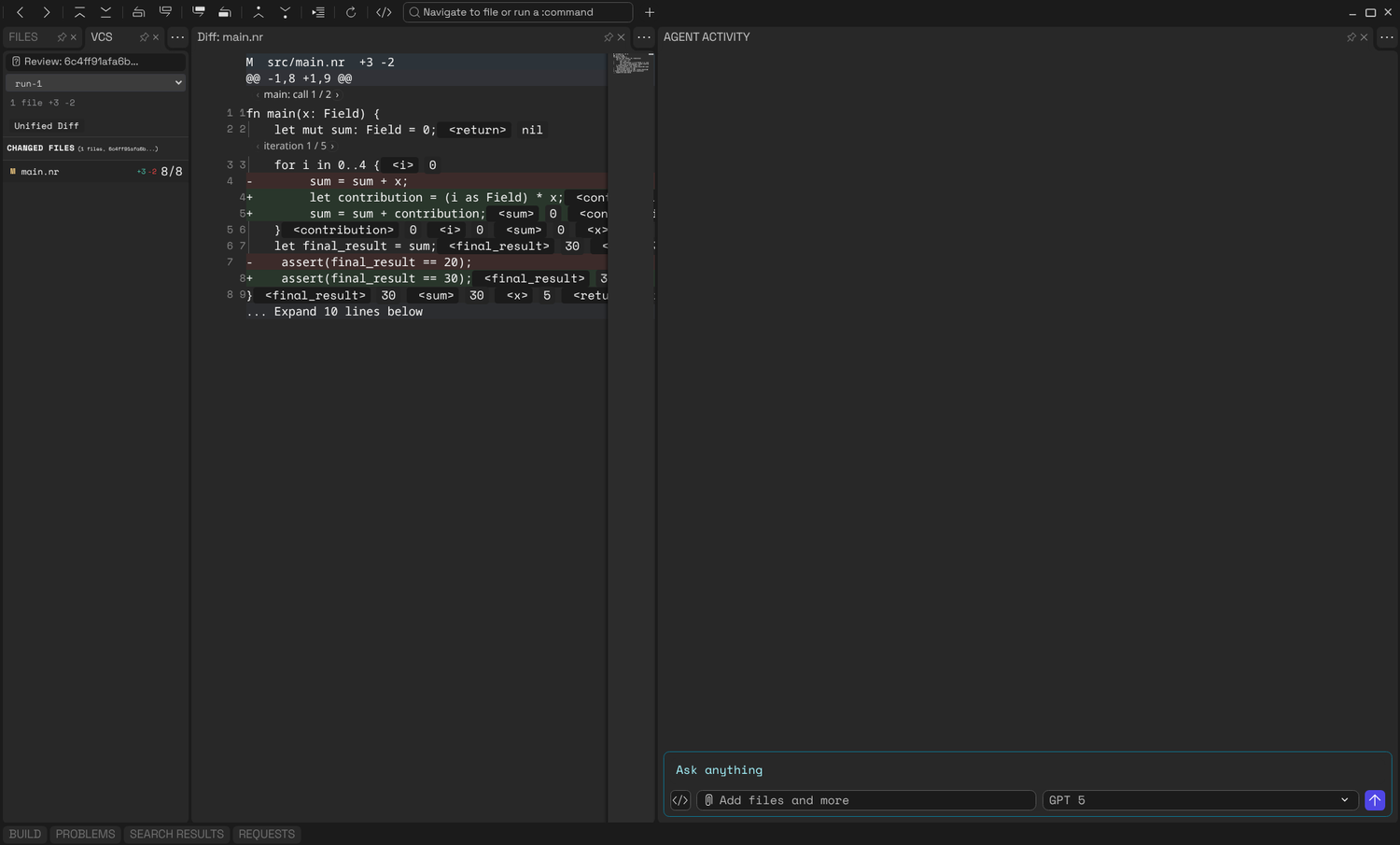Click the Review: 6c4ff91afa6b button
Image resolution: width=1400 pixels, height=845 pixels.
click(95, 62)
